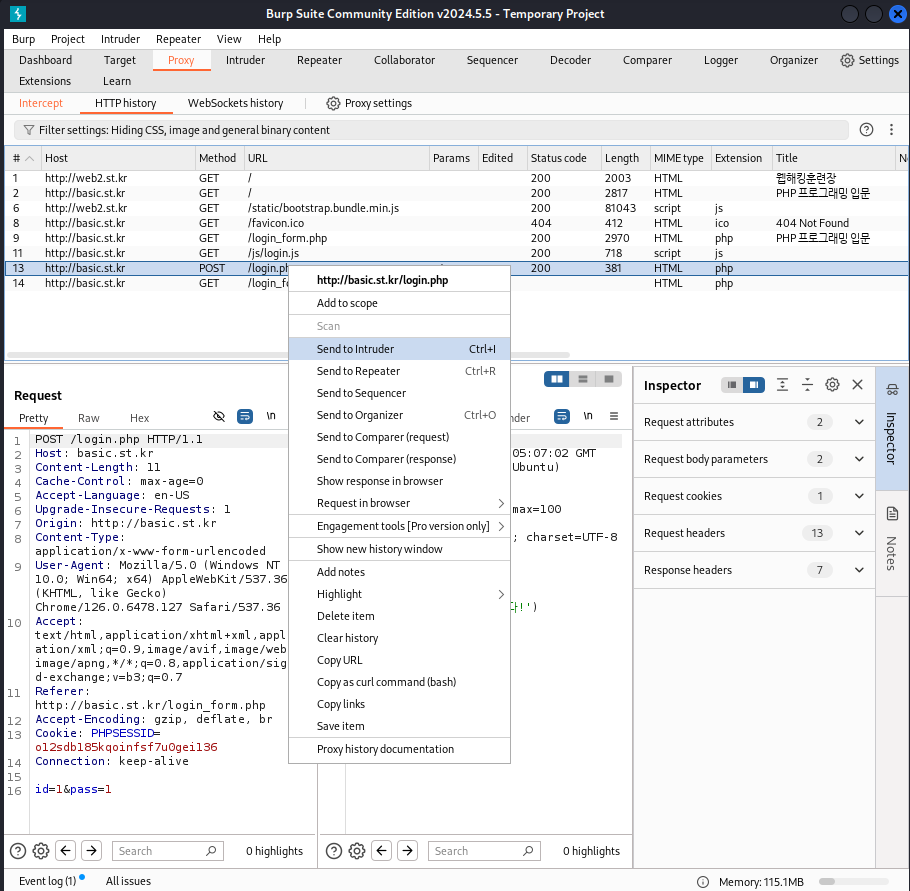Click the memory usage progress bar
Screen dimensions: 910x891
coord(853,882)
